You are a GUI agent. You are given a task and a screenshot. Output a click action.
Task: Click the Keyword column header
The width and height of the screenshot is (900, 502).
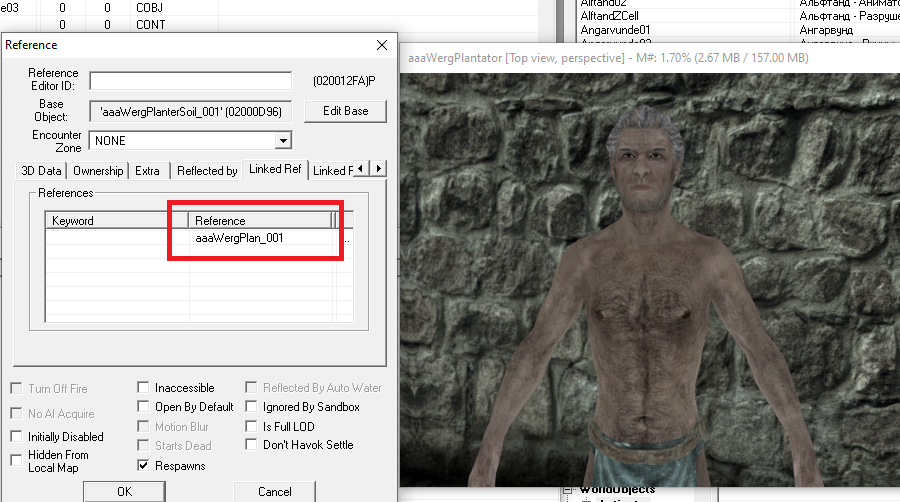(x=117, y=220)
